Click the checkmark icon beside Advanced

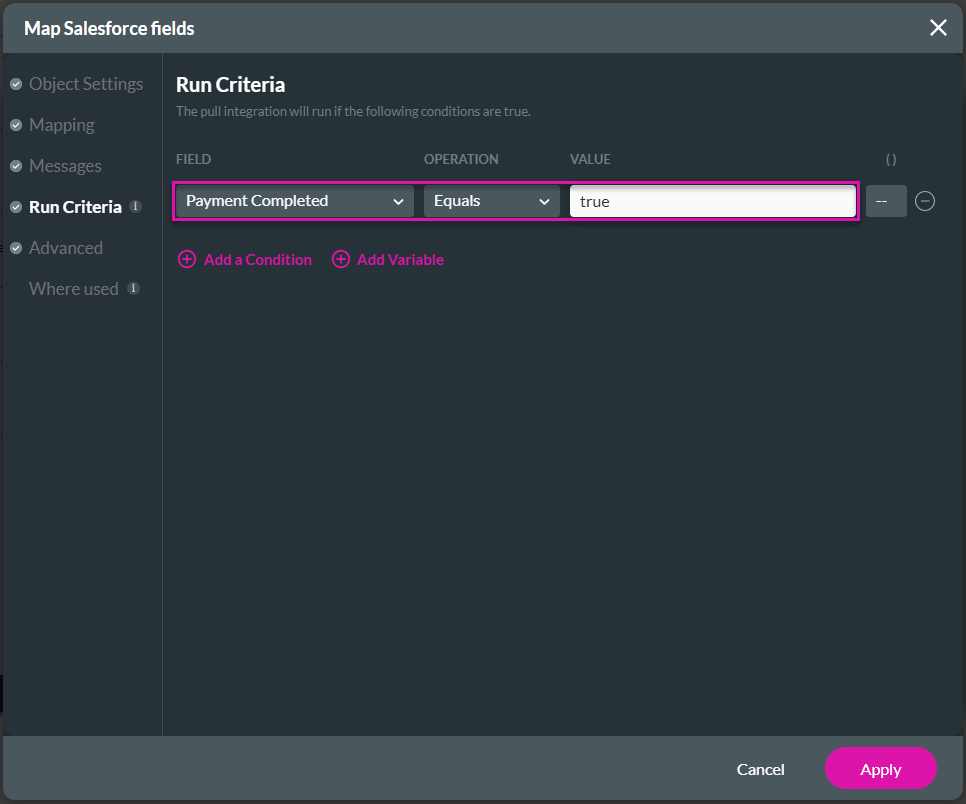coord(16,248)
